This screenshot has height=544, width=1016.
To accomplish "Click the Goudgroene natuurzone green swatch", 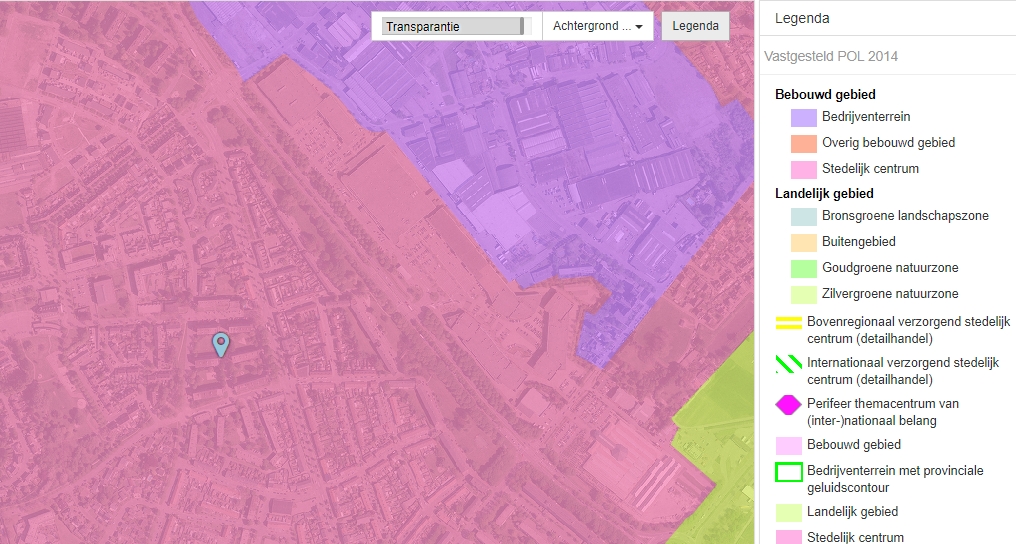I will coord(804,268).
